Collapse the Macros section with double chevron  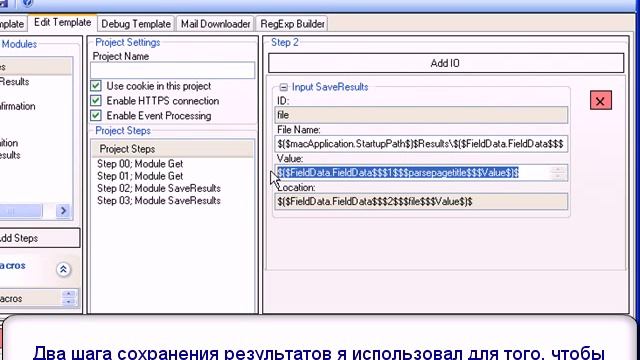click(63, 269)
